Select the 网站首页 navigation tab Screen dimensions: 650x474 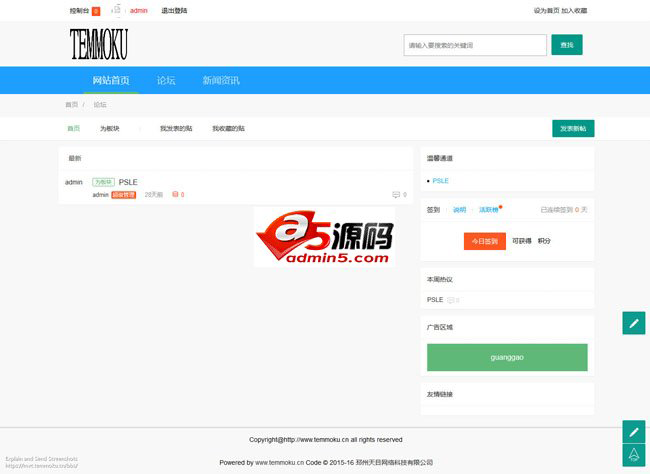pos(111,80)
